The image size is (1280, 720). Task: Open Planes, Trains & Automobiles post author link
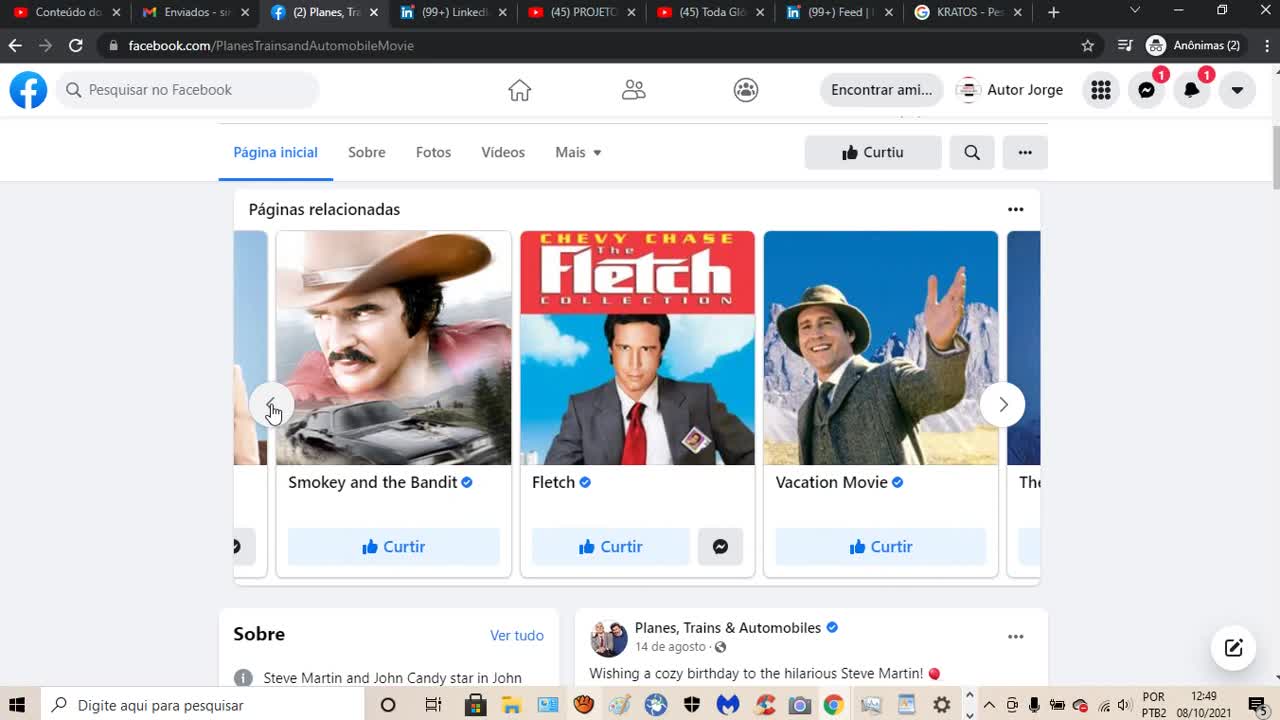coord(728,628)
